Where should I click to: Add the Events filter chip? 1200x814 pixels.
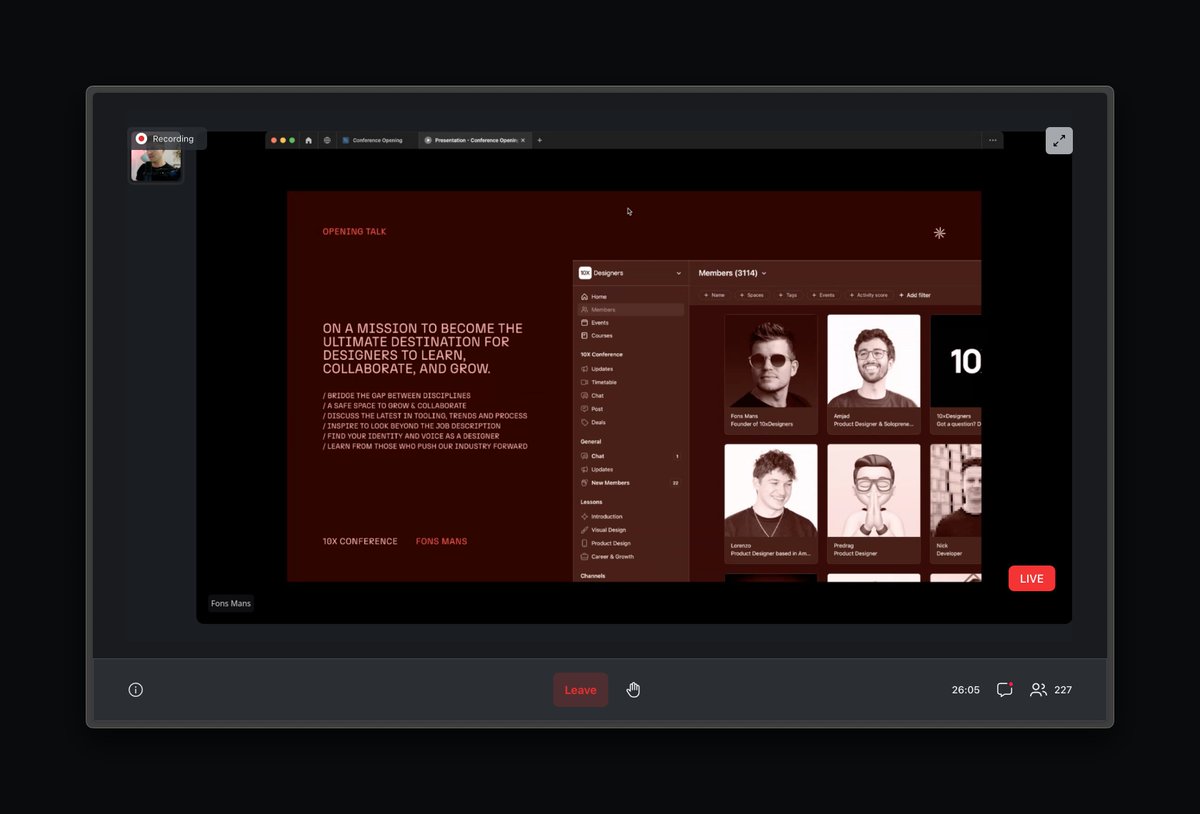coord(823,295)
